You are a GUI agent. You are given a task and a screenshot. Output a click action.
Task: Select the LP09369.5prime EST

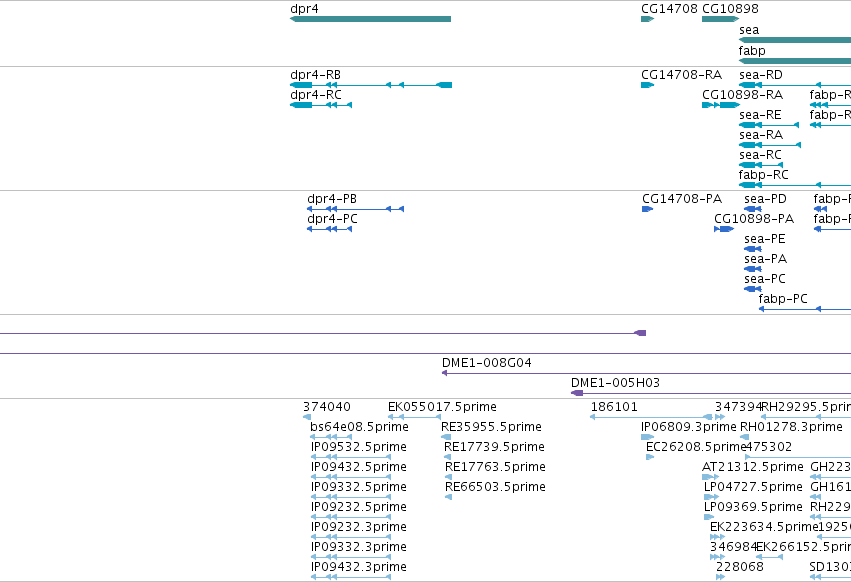point(709,517)
